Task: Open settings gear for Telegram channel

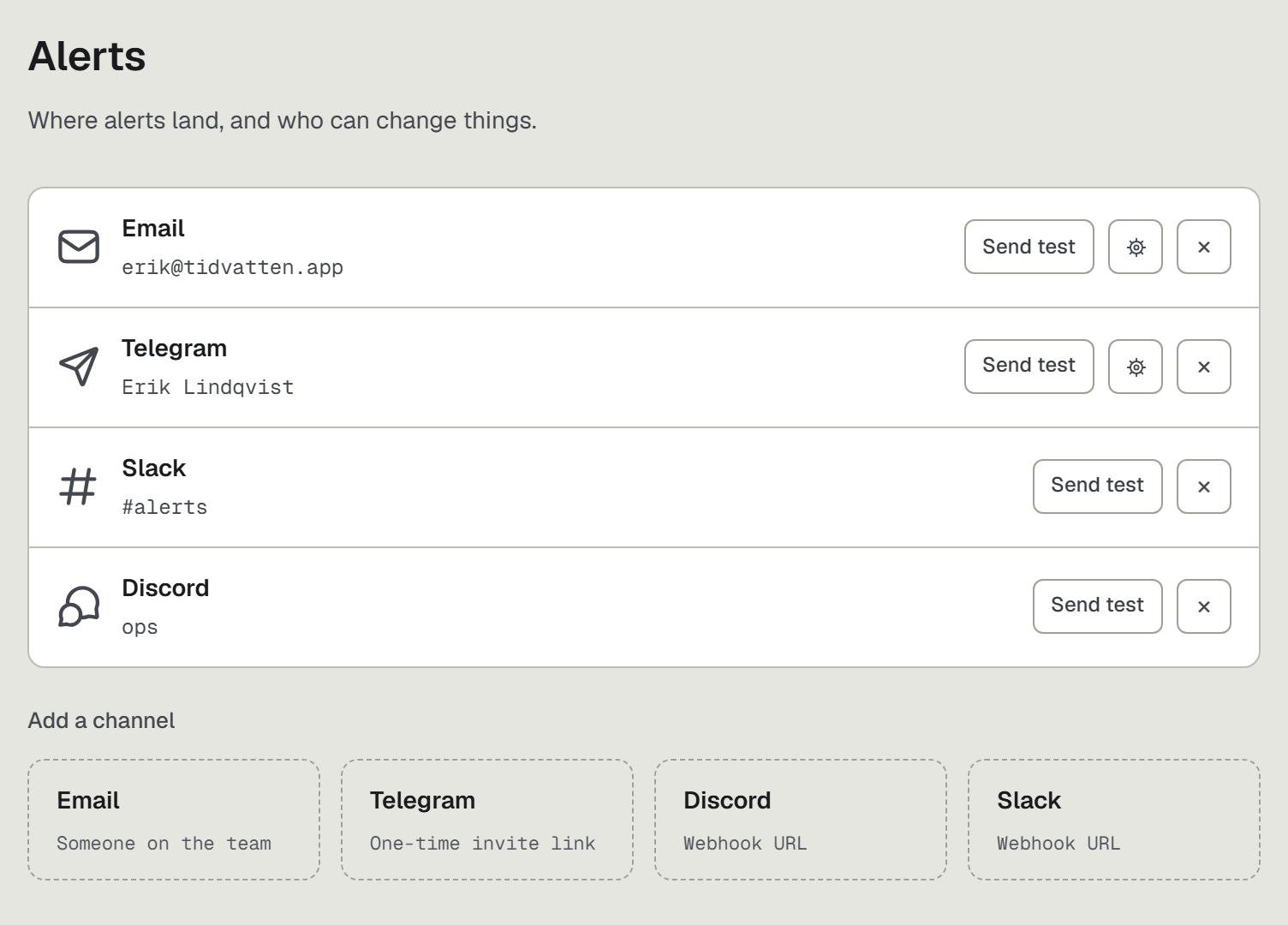Action: [x=1135, y=367]
